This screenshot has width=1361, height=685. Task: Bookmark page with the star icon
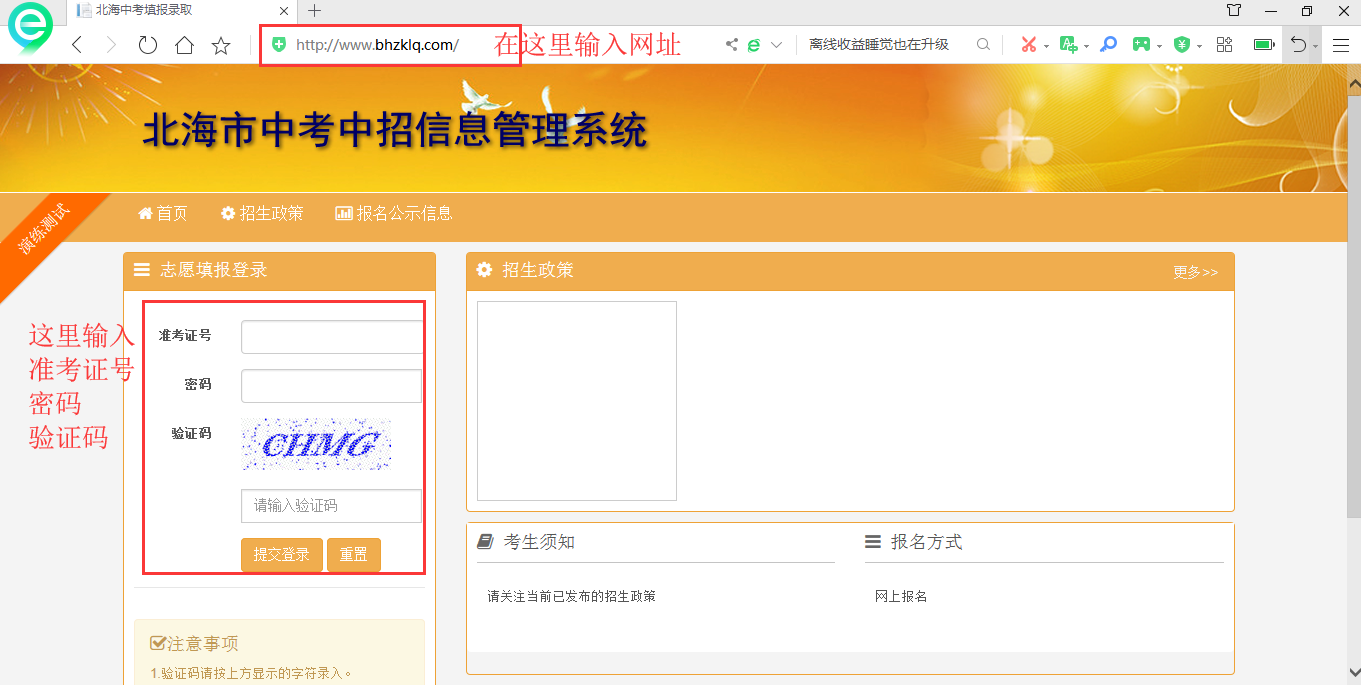pyautogui.click(x=221, y=45)
